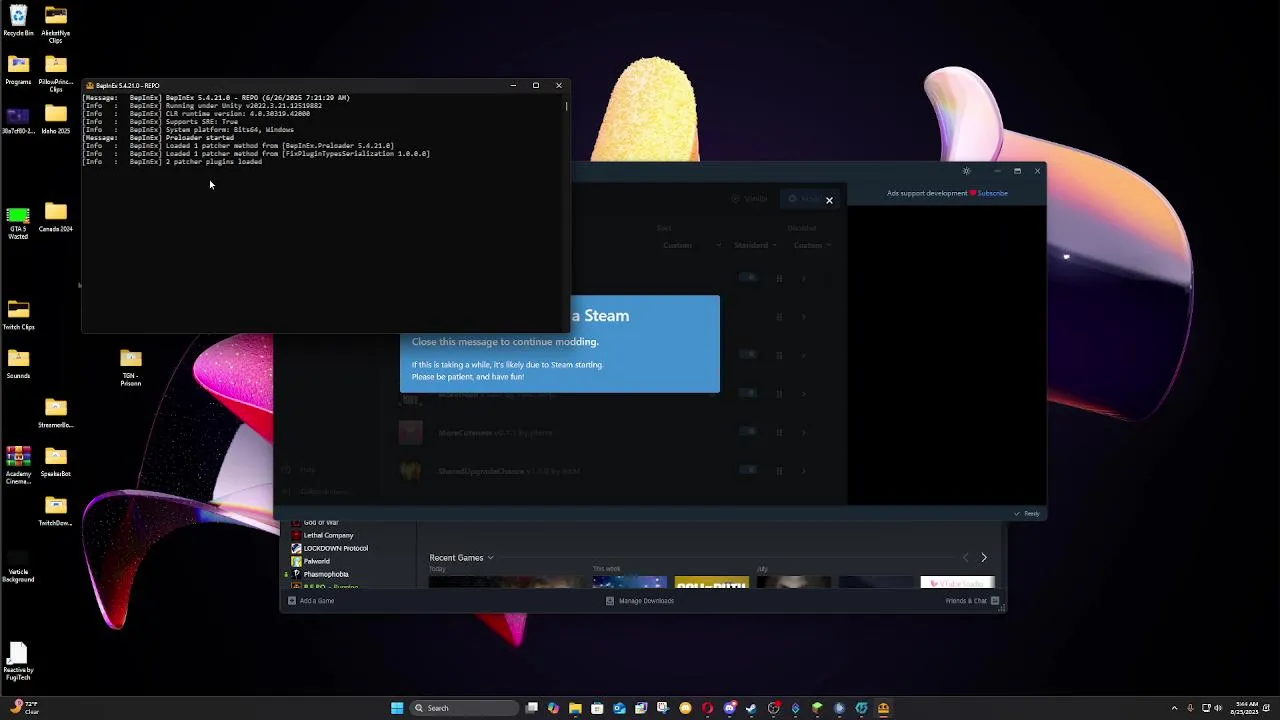Close the 'Close this message' Steam popup

pos(829,200)
